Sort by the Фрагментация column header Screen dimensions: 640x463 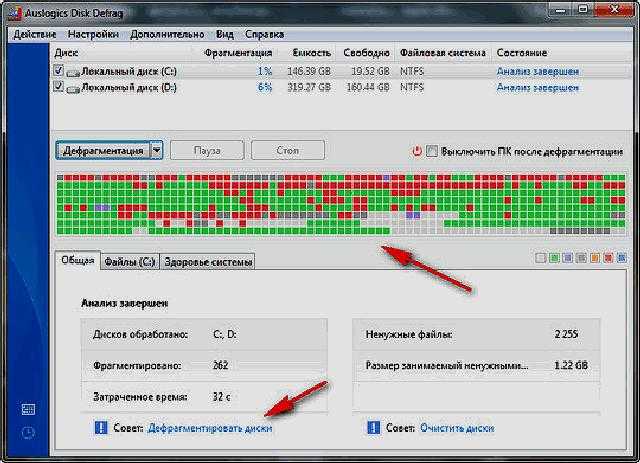pos(238,53)
